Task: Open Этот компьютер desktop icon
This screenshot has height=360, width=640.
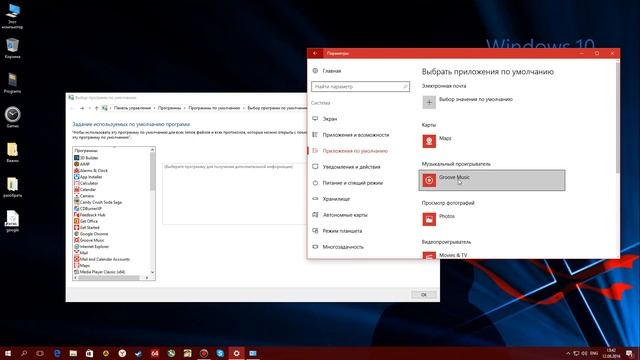Action: [x=12, y=16]
